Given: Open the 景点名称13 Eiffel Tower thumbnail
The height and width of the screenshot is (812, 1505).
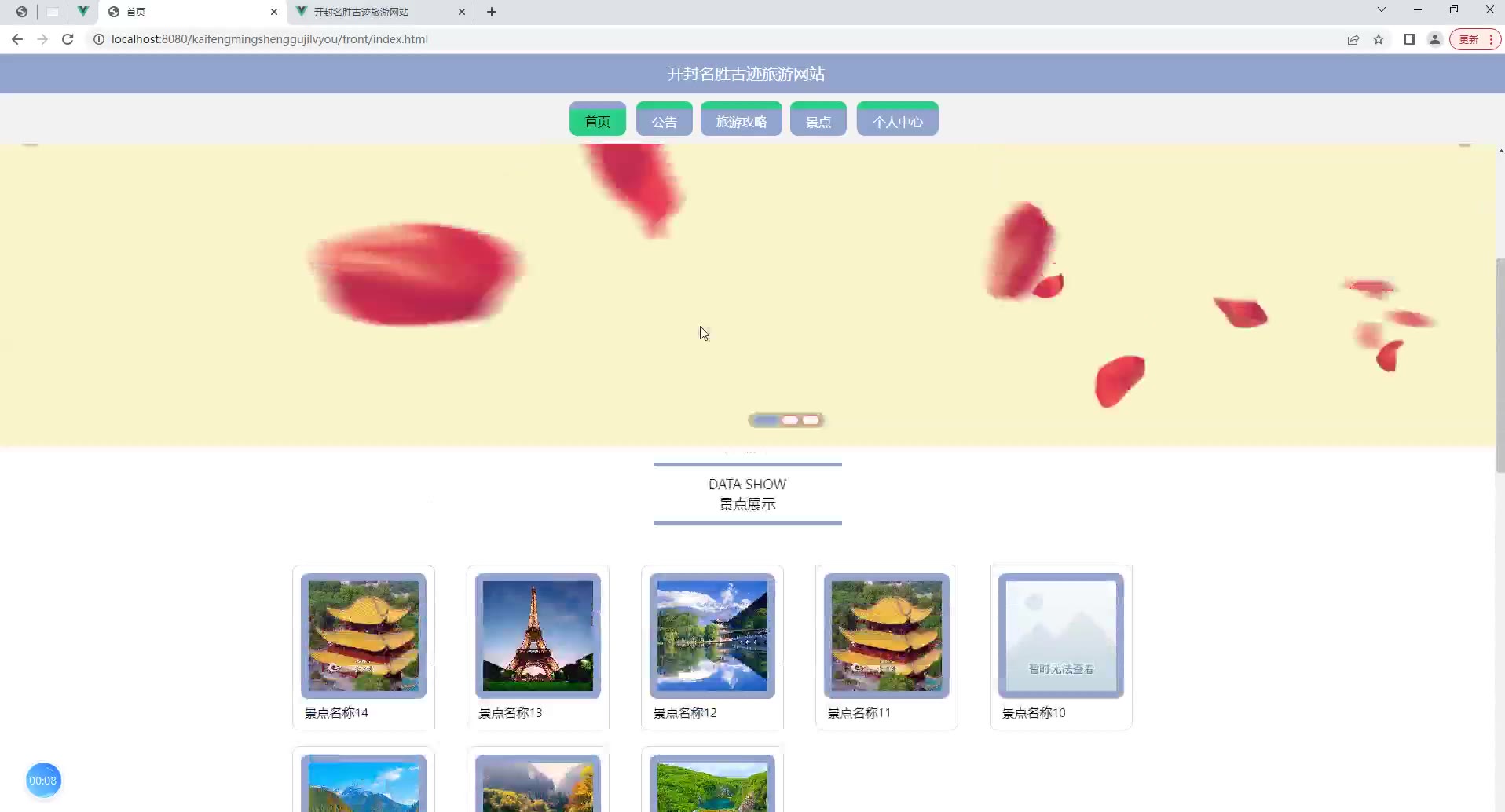Looking at the screenshot, I should [x=538, y=636].
